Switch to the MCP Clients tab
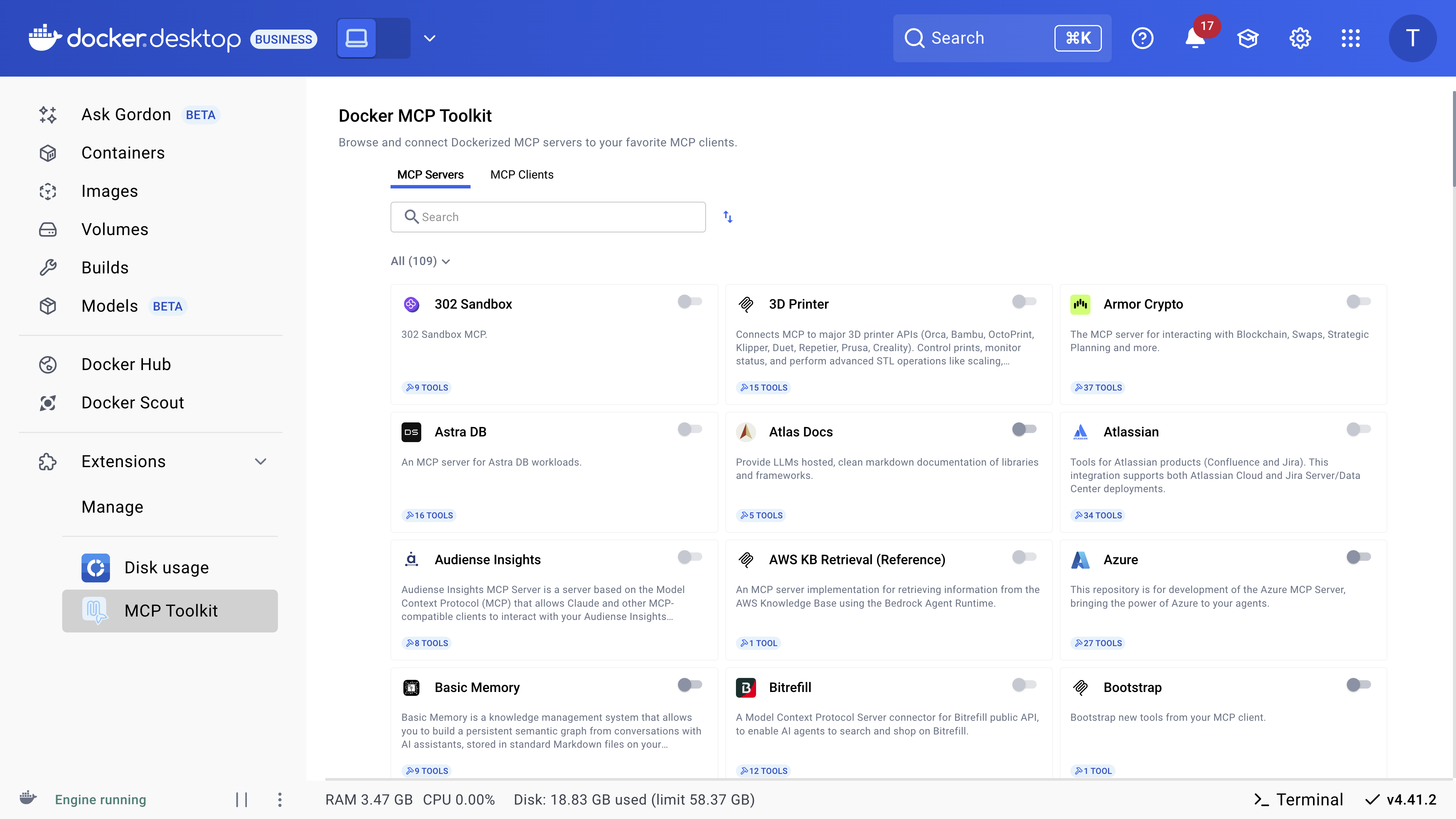The height and width of the screenshot is (819, 1456). point(522,175)
